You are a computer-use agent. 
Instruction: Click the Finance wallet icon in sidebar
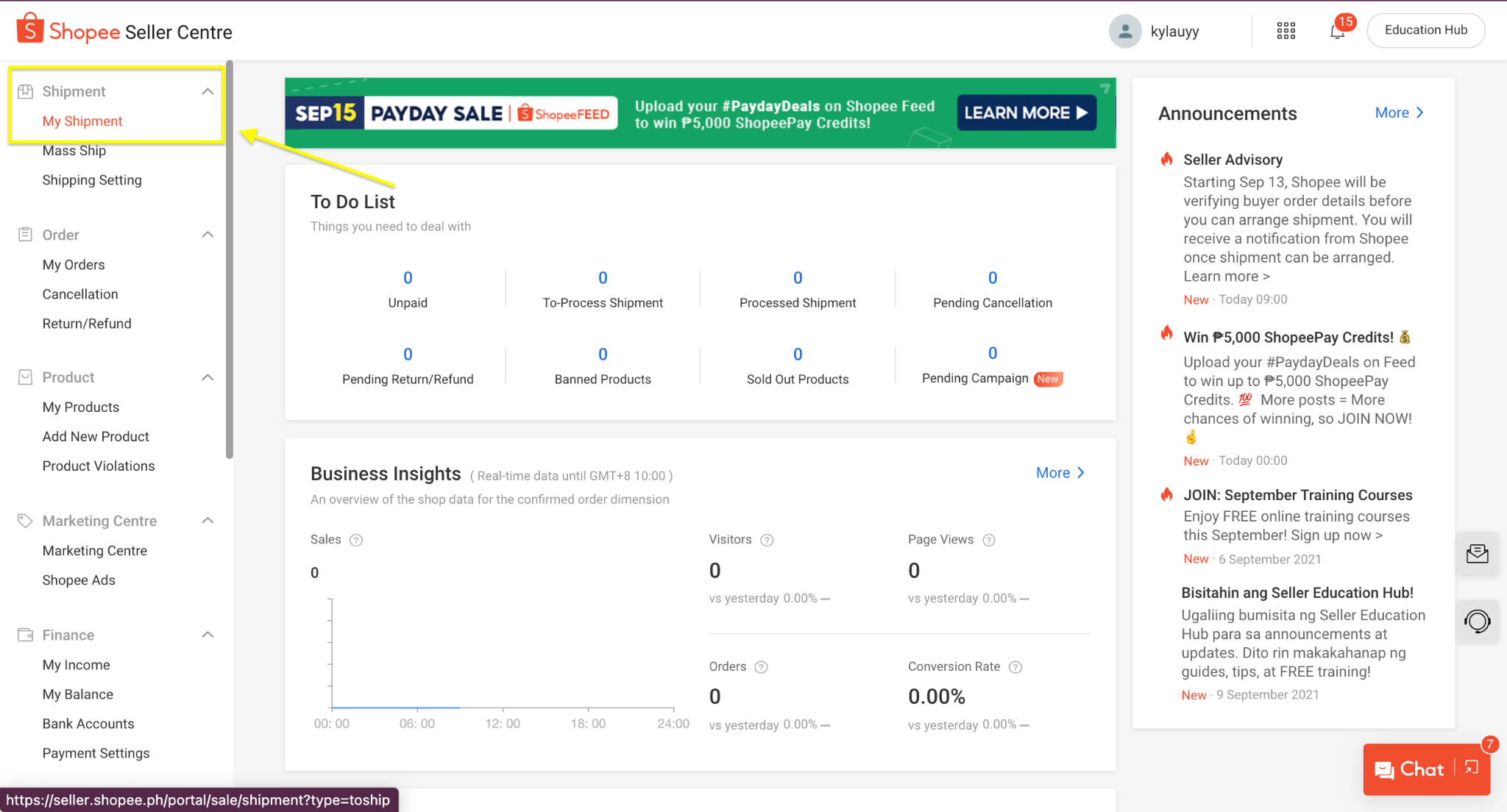pyautogui.click(x=26, y=635)
